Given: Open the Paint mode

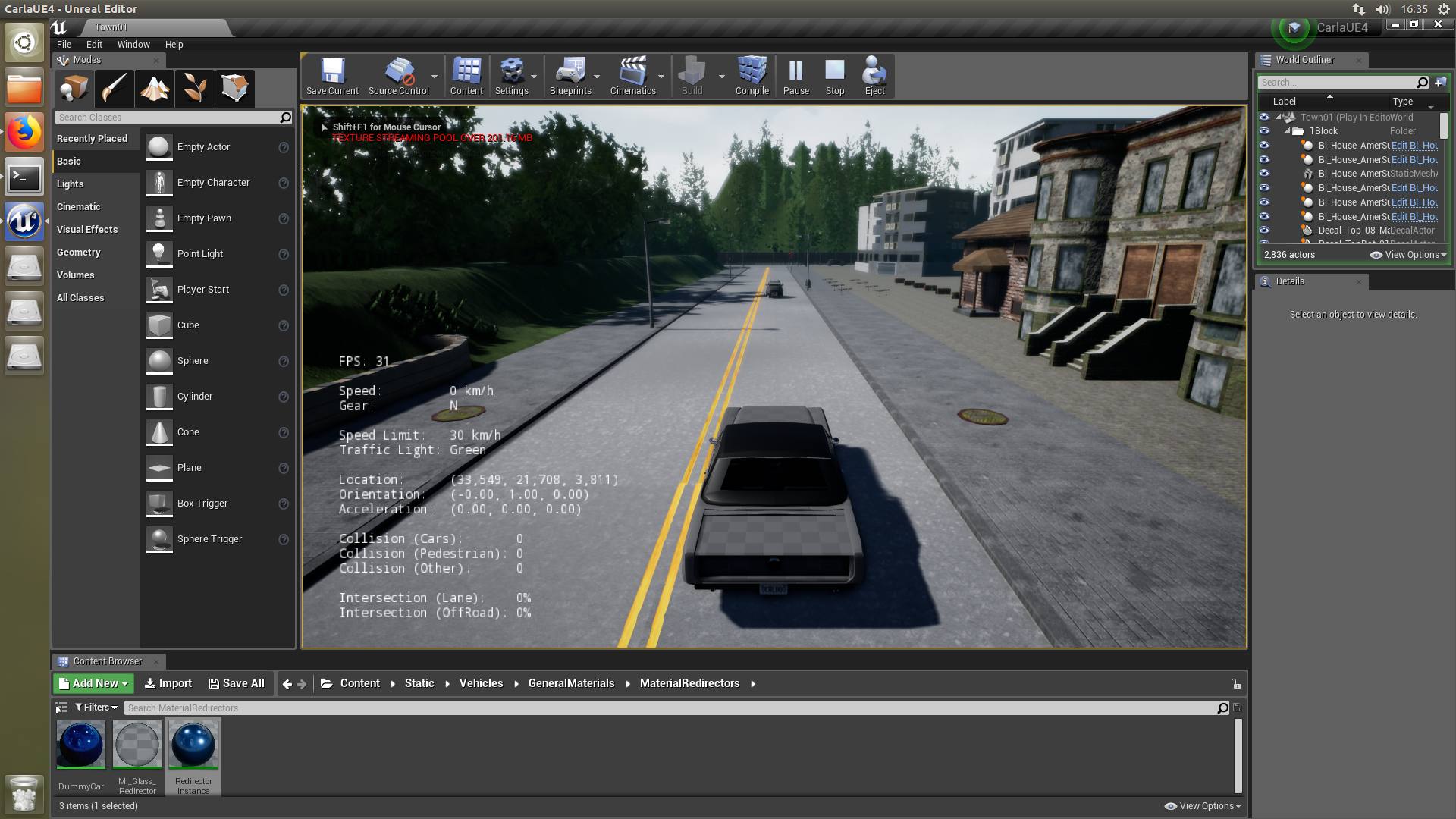Looking at the screenshot, I should [114, 89].
